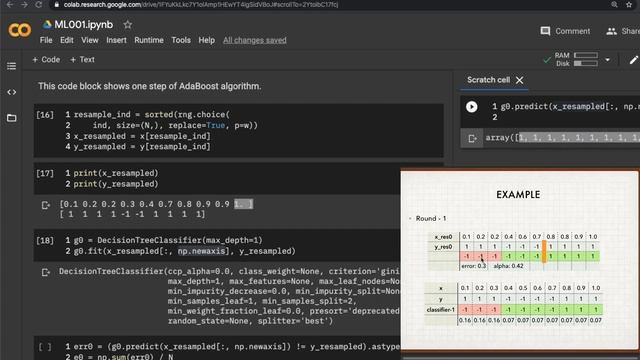Screen dimensions: 640x360
Task: Open the code snippets sidebar icon
Action: click(11, 92)
